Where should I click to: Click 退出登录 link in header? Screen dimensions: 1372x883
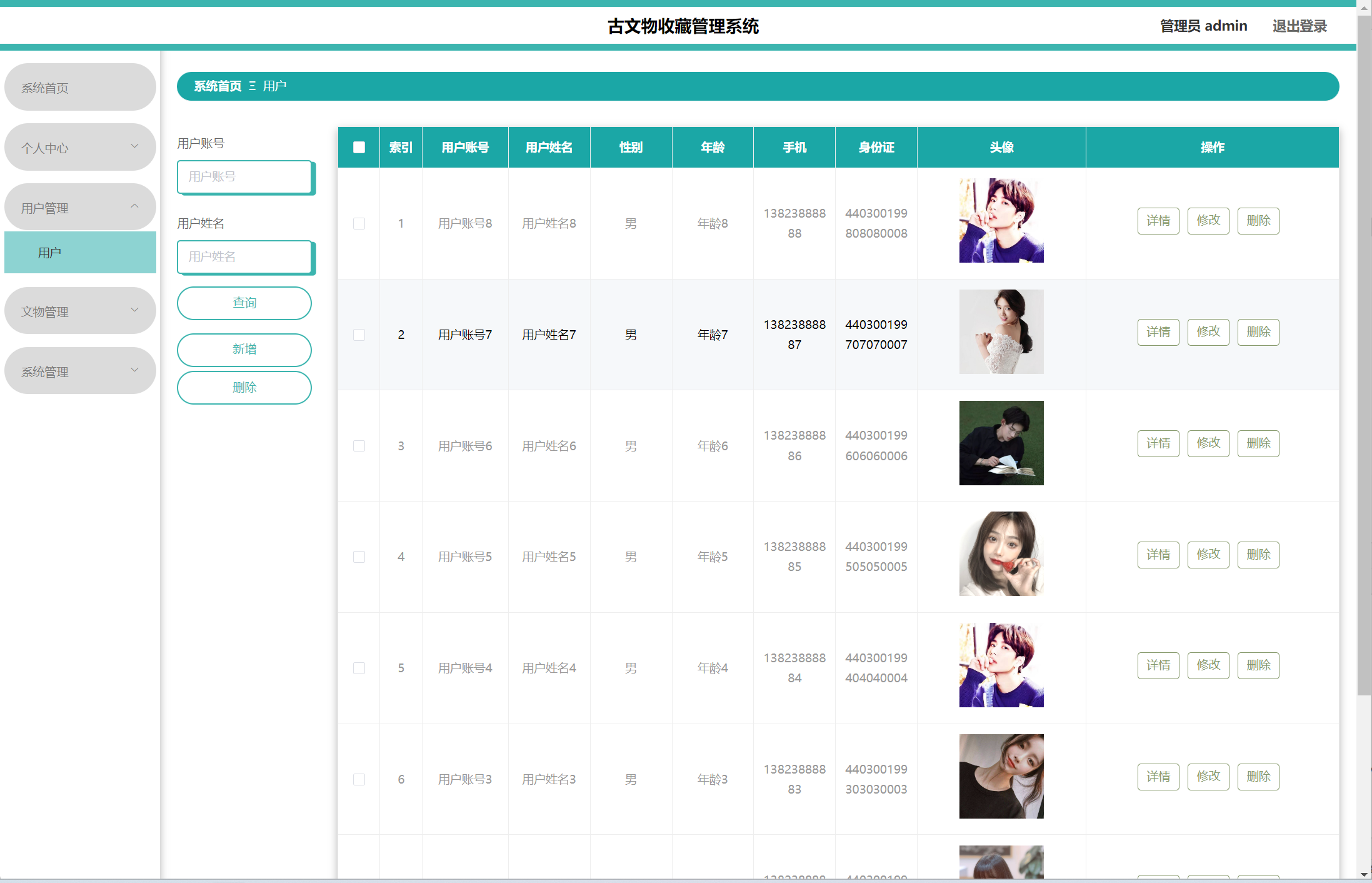coord(1299,26)
